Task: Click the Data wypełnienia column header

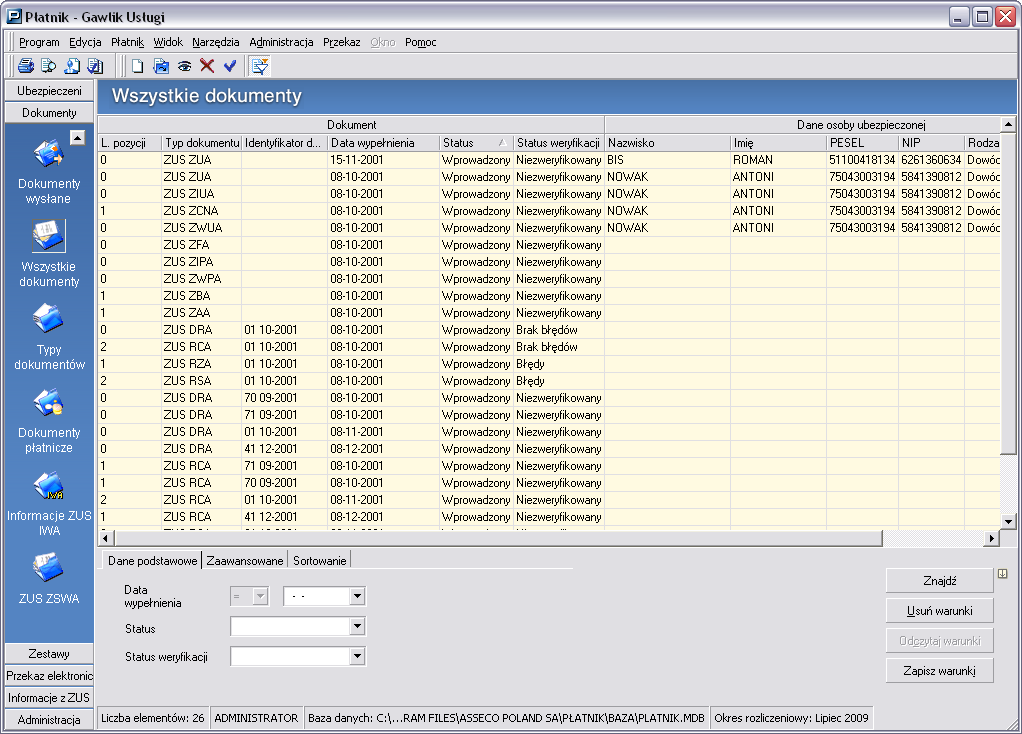Action: (x=383, y=143)
